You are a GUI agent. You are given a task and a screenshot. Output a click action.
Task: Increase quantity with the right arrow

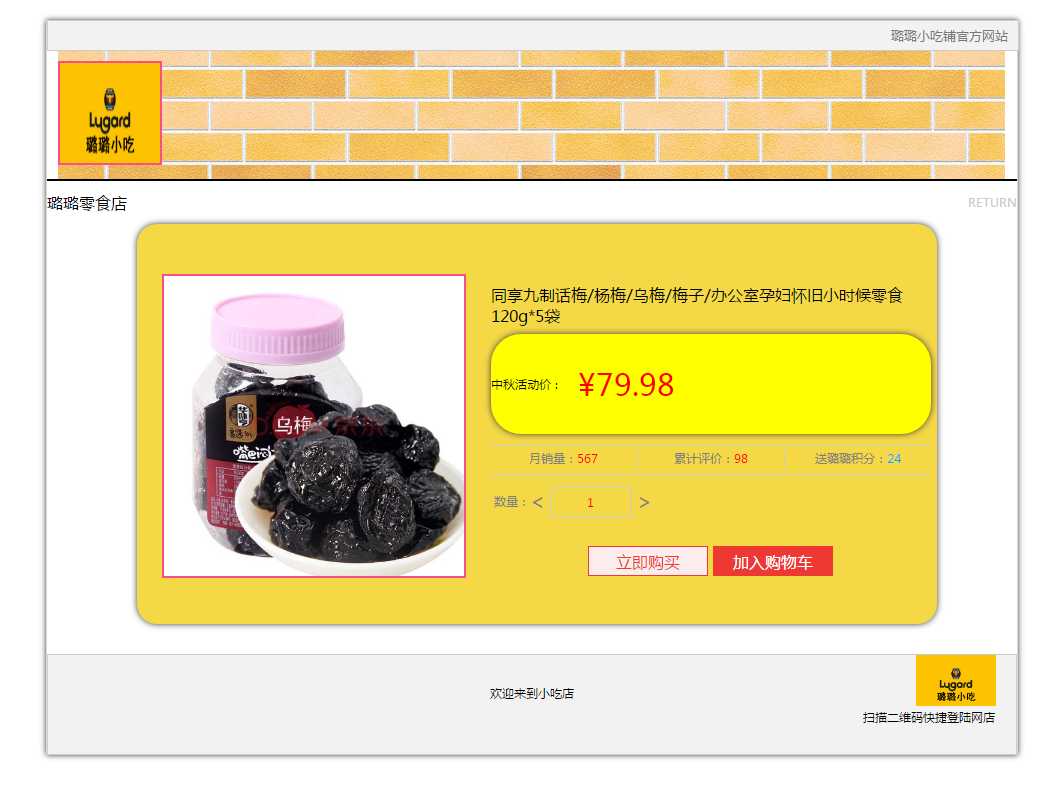click(644, 502)
